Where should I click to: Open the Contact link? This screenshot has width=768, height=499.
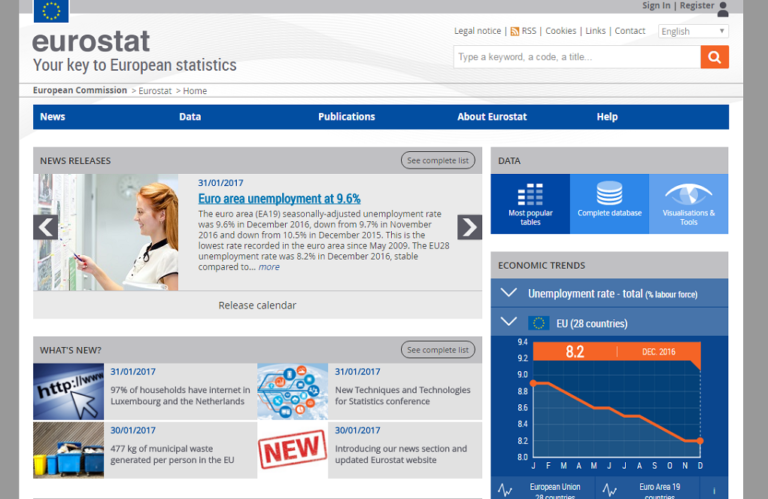(x=629, y=31)
